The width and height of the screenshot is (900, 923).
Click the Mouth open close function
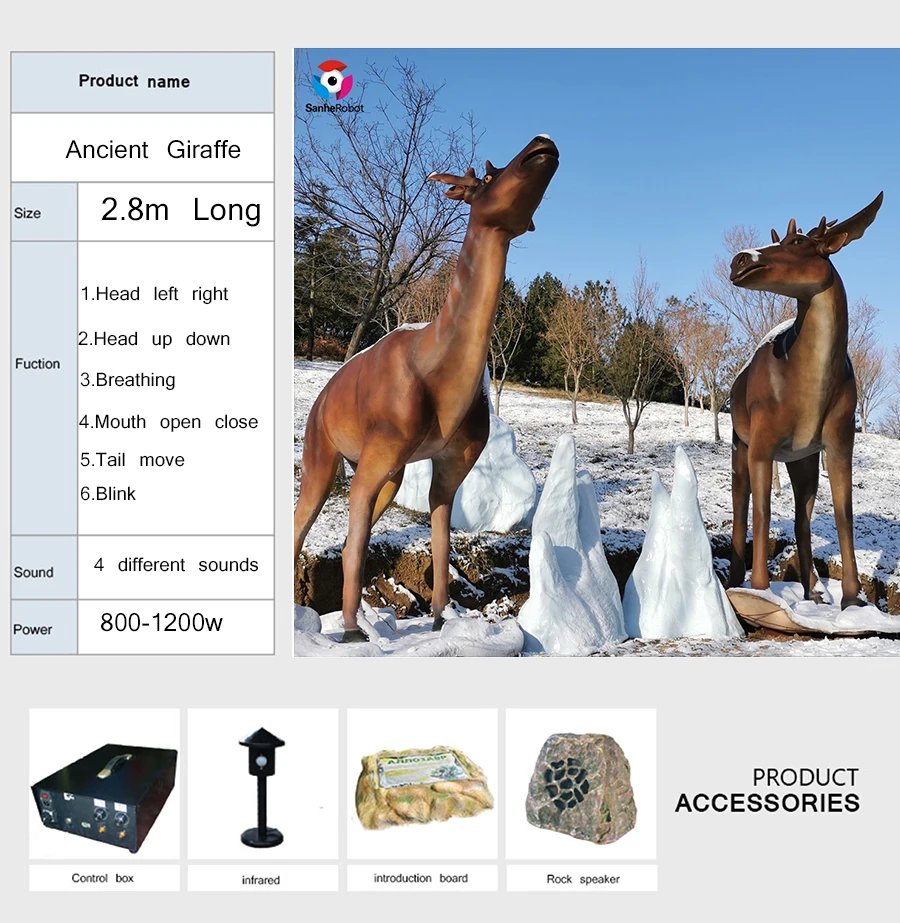(x=169, y=422)
